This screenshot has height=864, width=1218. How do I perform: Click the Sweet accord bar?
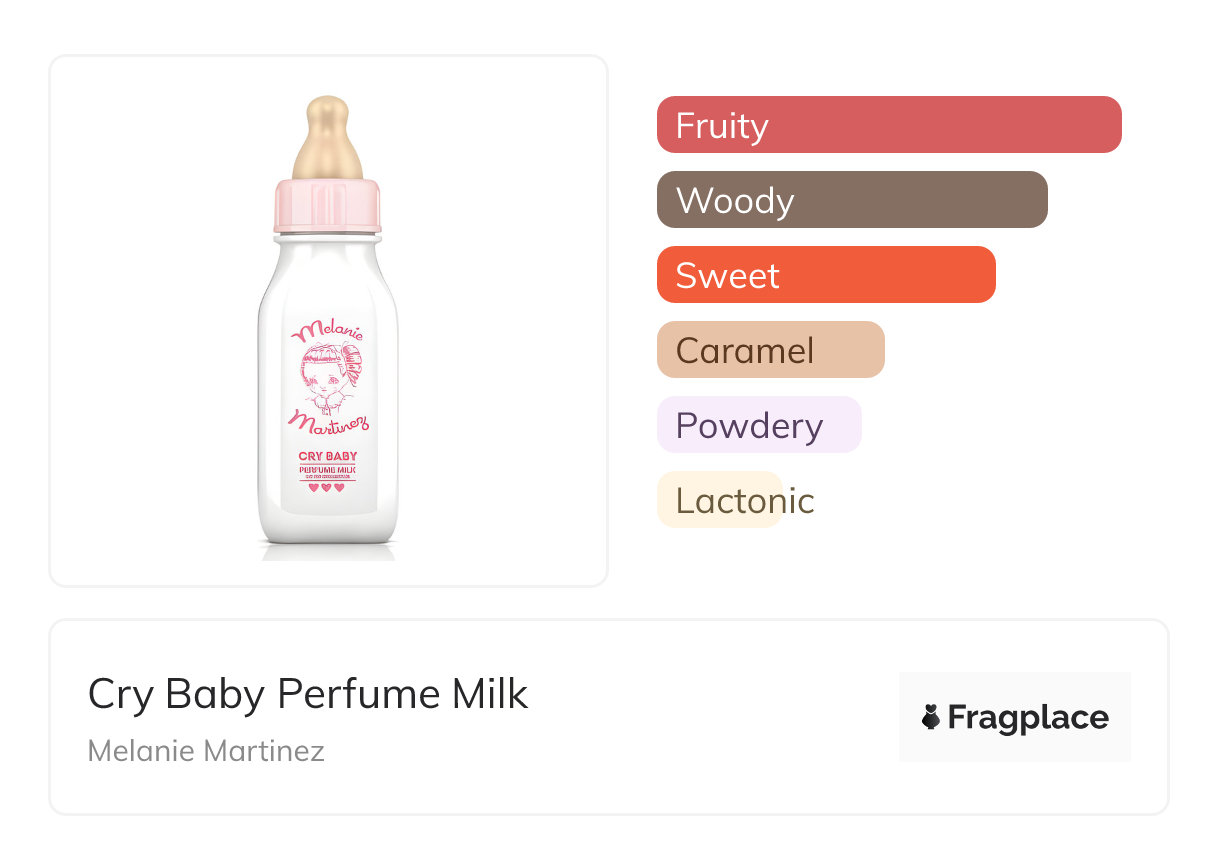tap(825, 275)
